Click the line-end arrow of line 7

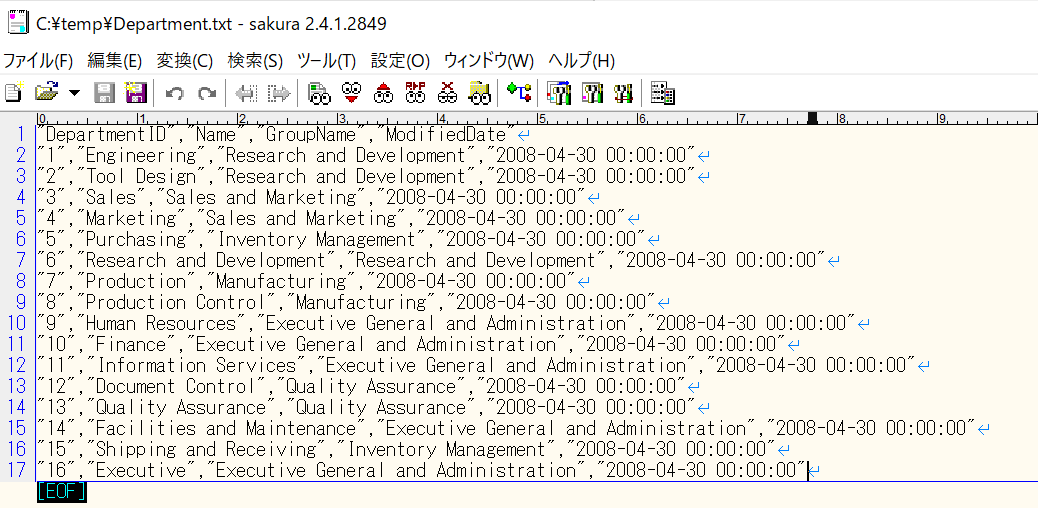pos(834,261)
